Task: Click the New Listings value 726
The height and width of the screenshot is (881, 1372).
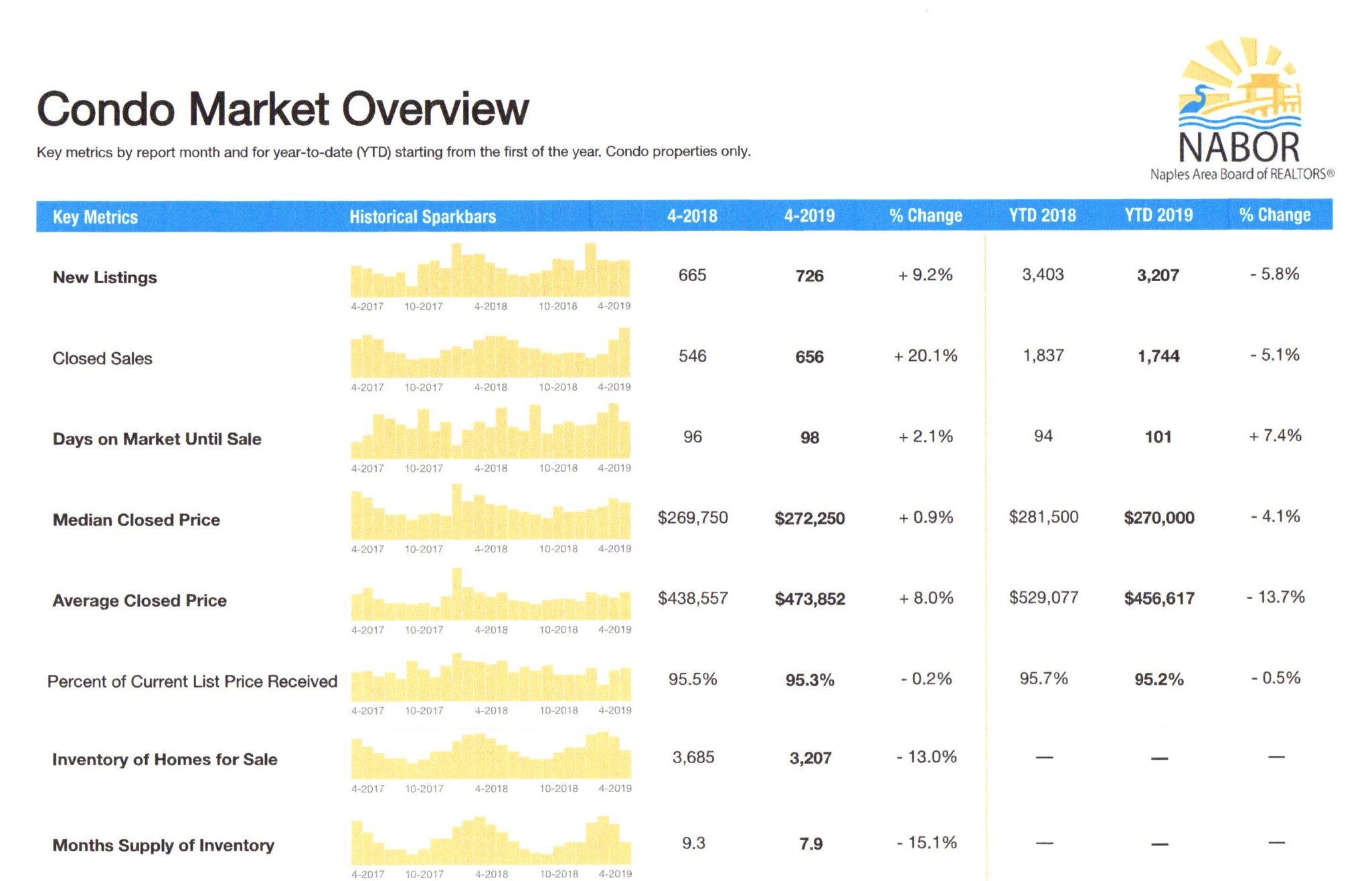Action: coord(809,276)
